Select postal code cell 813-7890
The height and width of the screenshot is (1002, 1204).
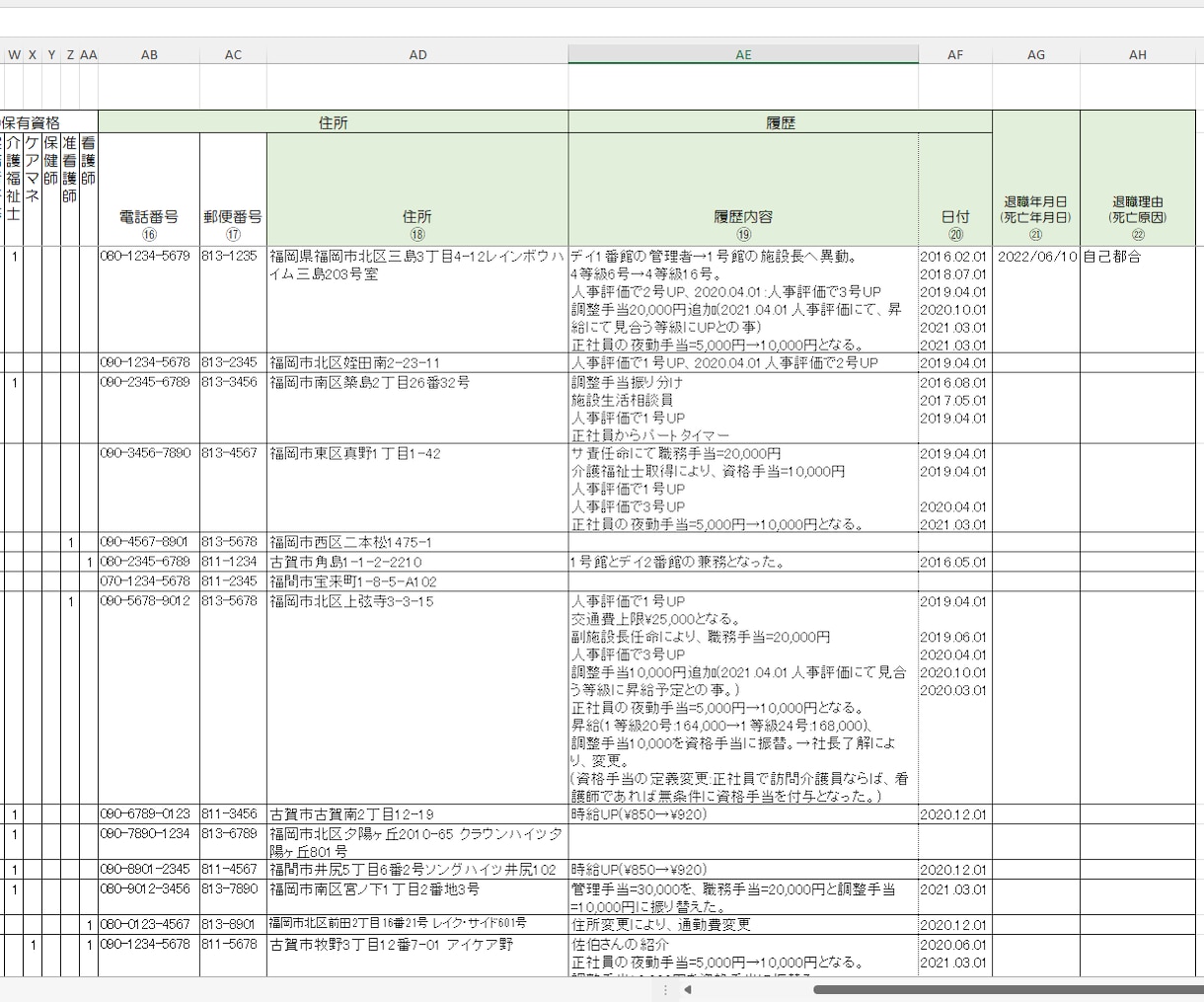(233, 897)
